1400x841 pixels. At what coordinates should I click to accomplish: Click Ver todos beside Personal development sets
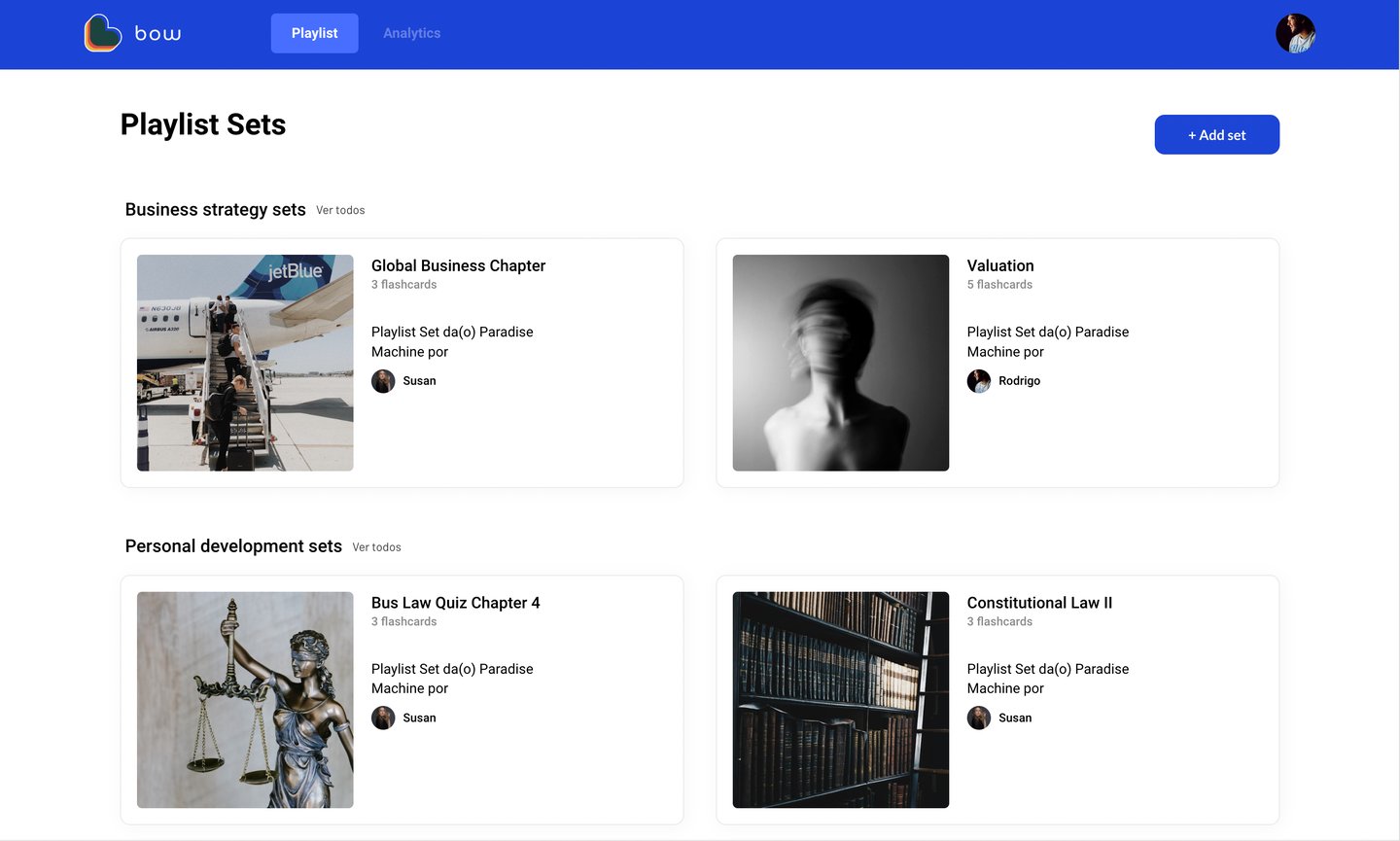pos(376,547)
